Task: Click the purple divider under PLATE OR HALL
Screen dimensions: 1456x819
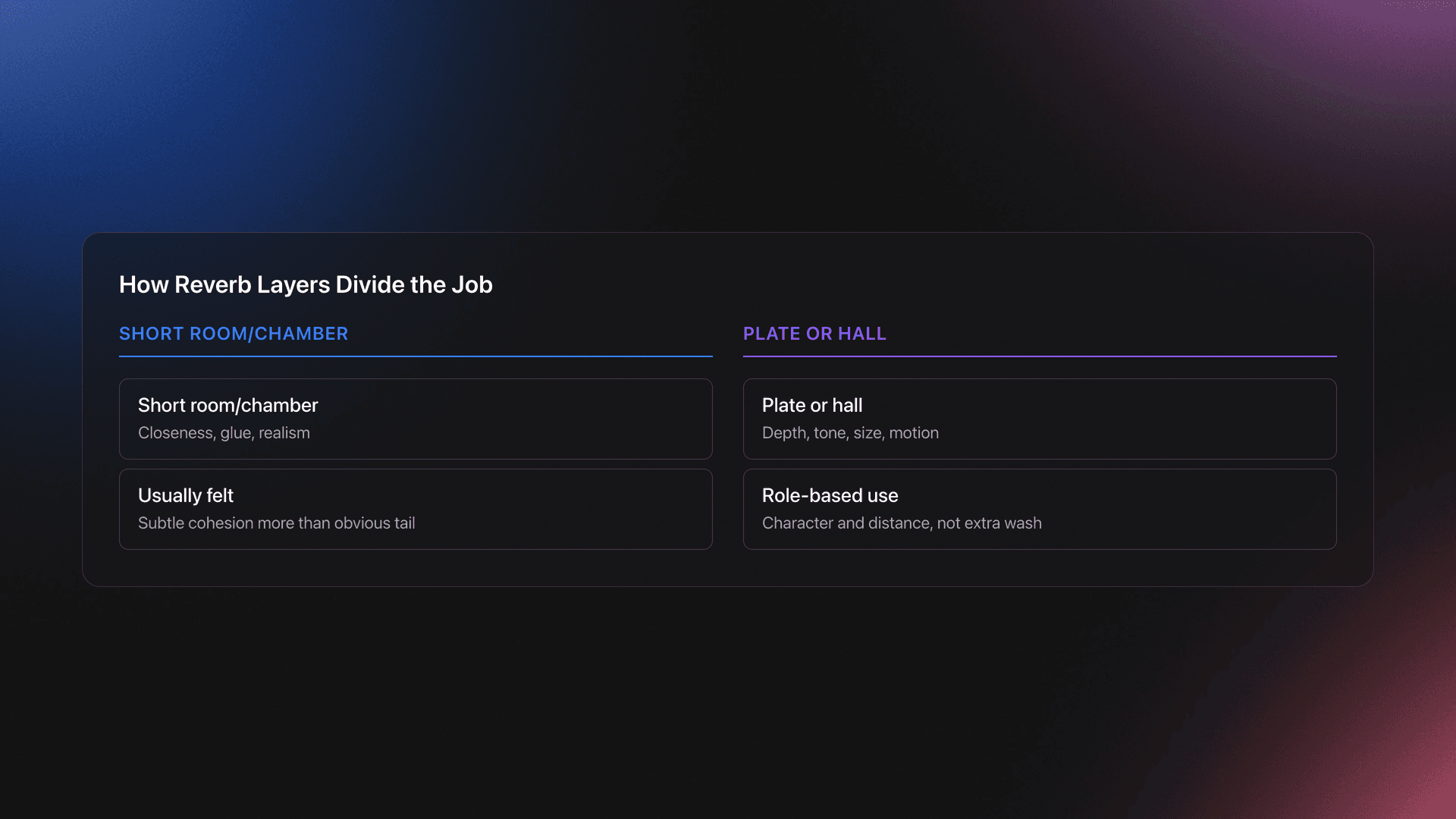Action: pos(1039,356)
